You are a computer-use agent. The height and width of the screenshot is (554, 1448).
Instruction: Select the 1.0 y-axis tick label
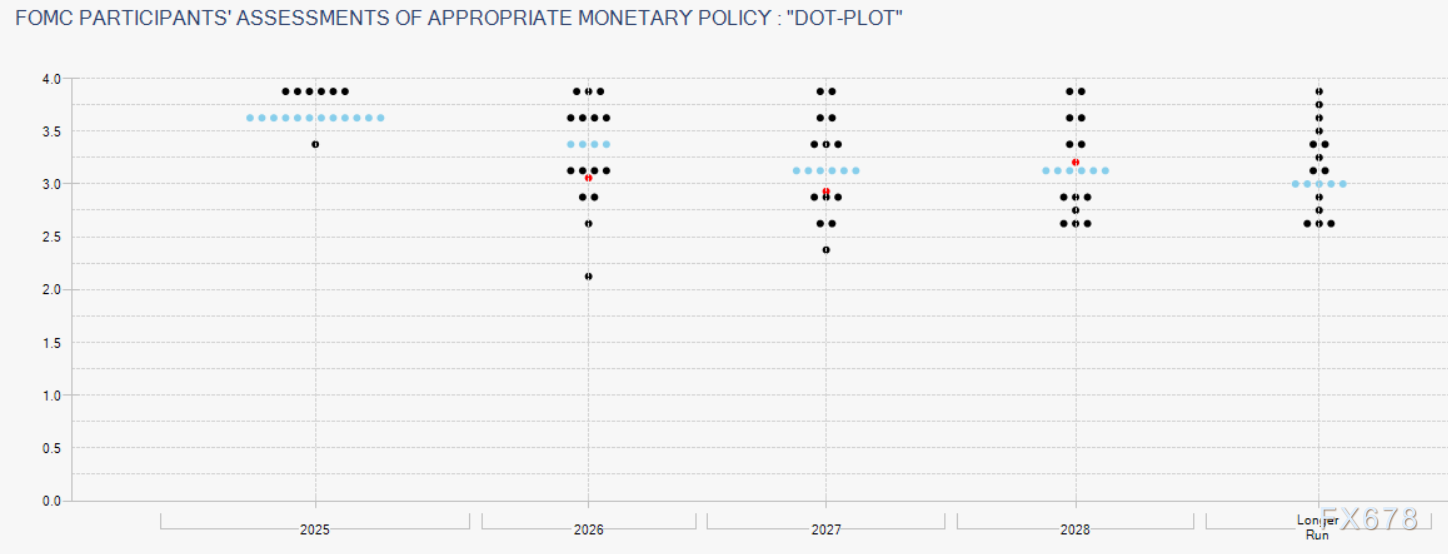click(x=51, y=395)
